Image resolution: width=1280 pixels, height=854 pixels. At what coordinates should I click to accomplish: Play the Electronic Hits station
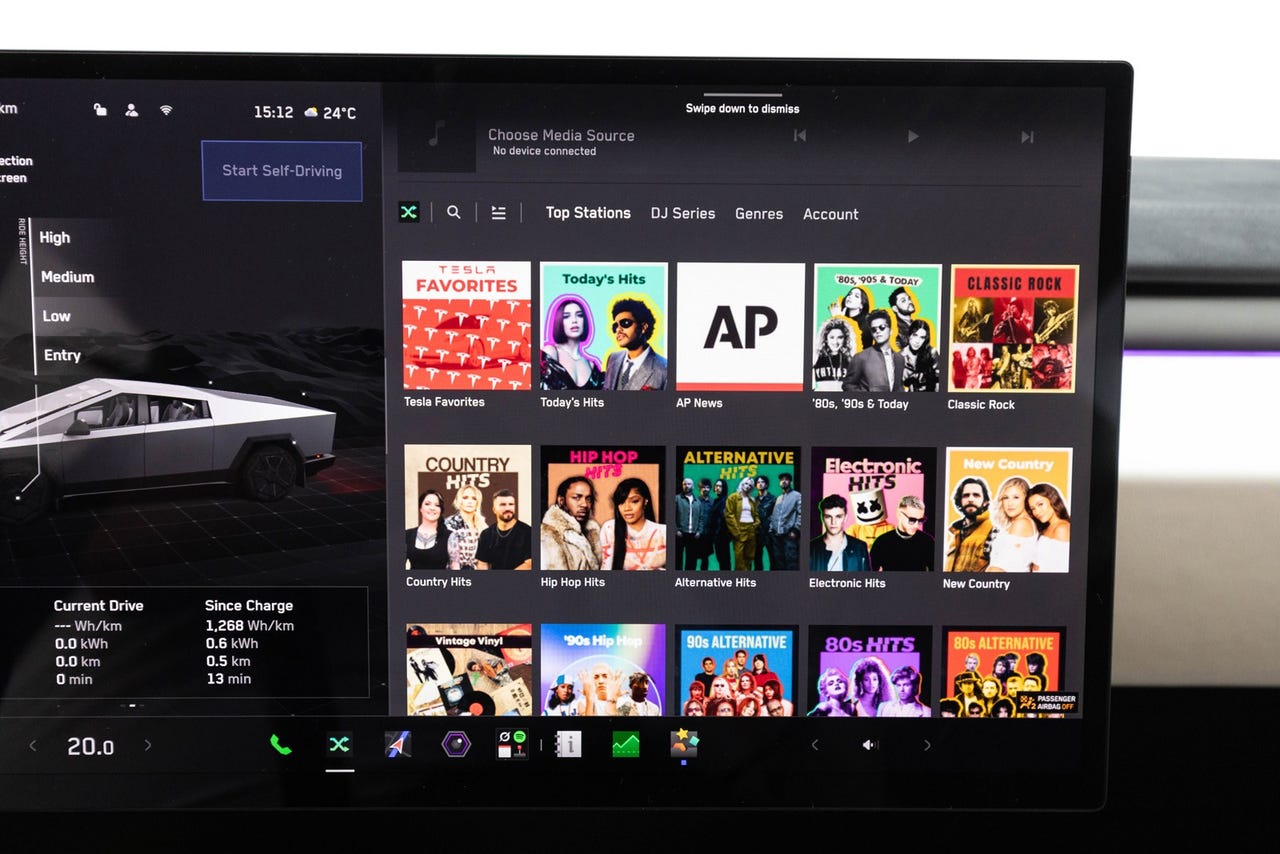pos(873,511)
